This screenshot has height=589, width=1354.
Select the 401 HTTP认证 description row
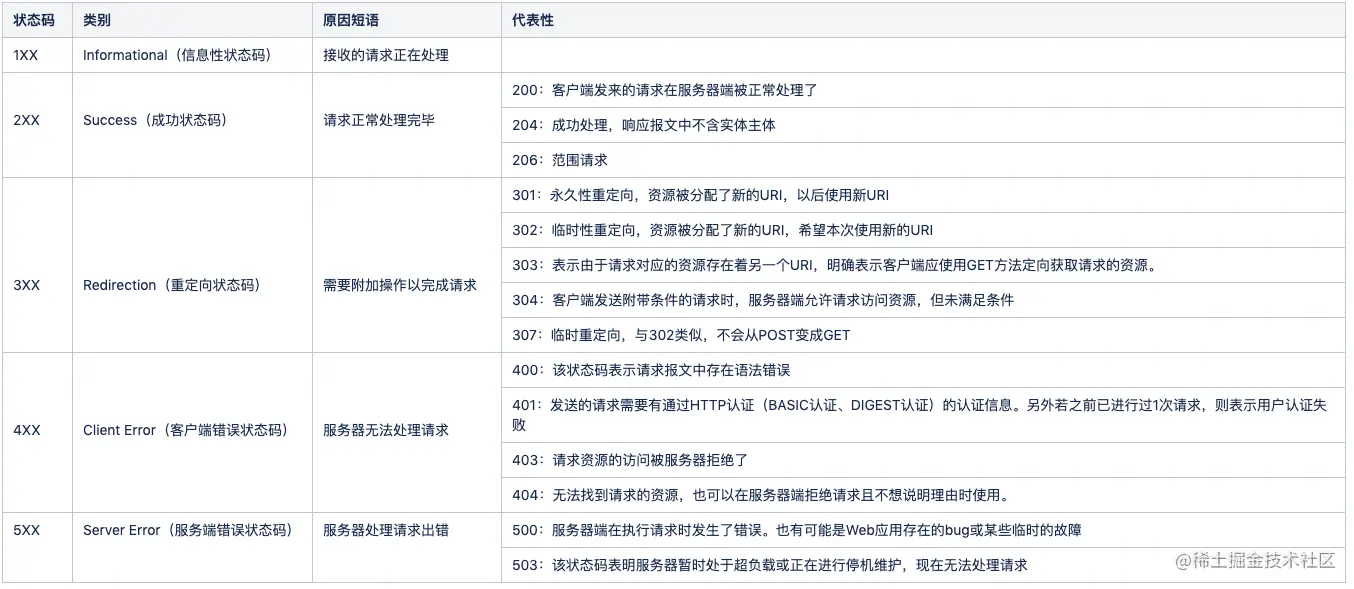pos(924,415)
